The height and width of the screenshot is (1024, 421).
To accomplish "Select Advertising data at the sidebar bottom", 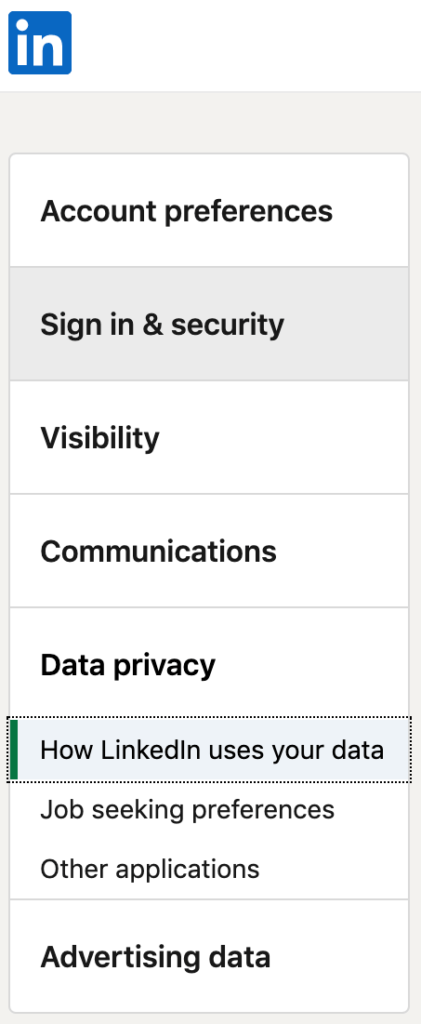I will (209, 957).
